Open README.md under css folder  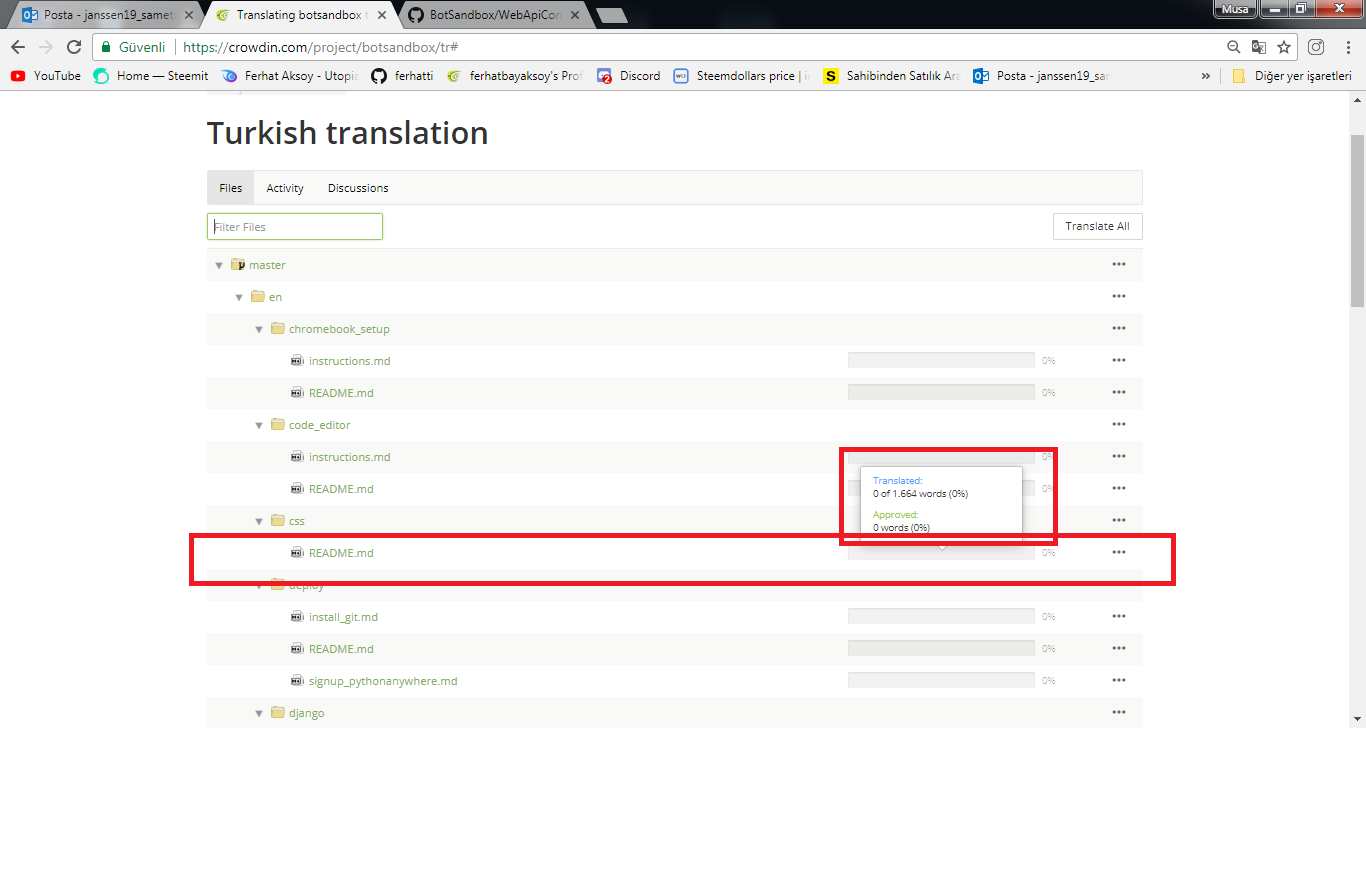341,553
